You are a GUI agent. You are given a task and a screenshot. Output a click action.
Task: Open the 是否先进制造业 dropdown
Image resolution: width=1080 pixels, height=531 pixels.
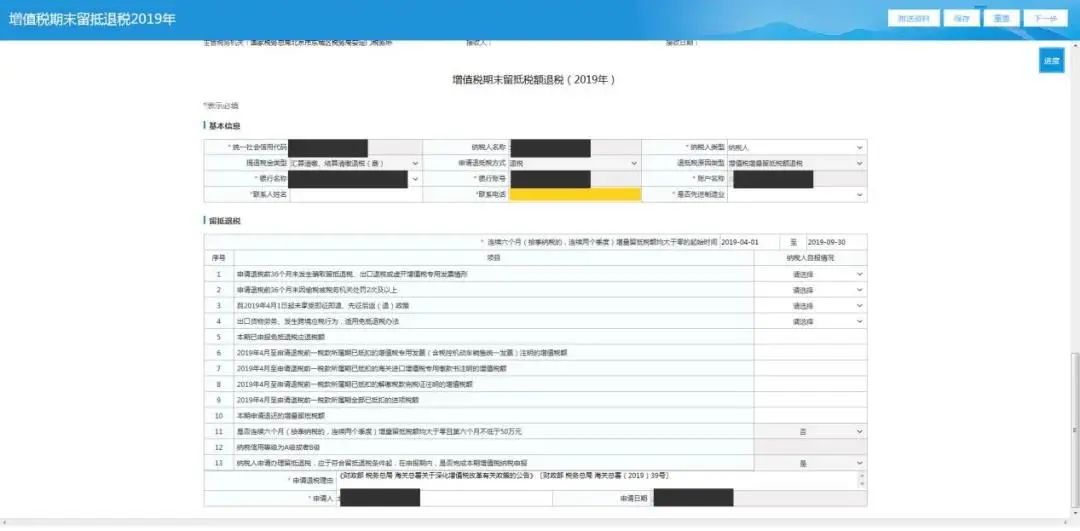point(797,195)
